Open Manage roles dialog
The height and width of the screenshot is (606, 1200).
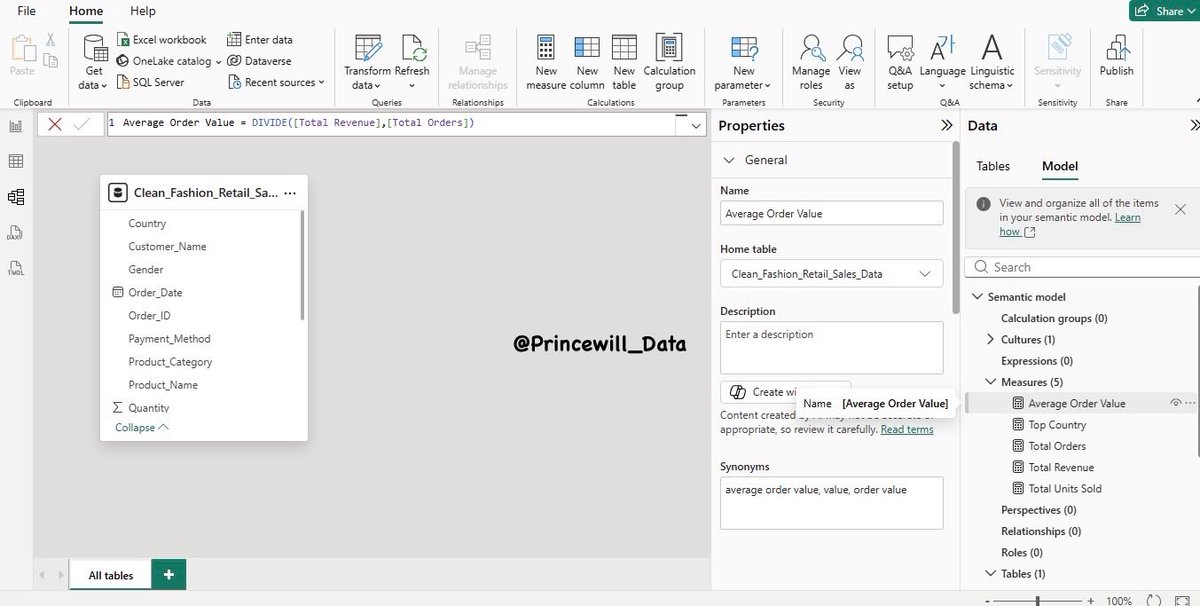811,62
